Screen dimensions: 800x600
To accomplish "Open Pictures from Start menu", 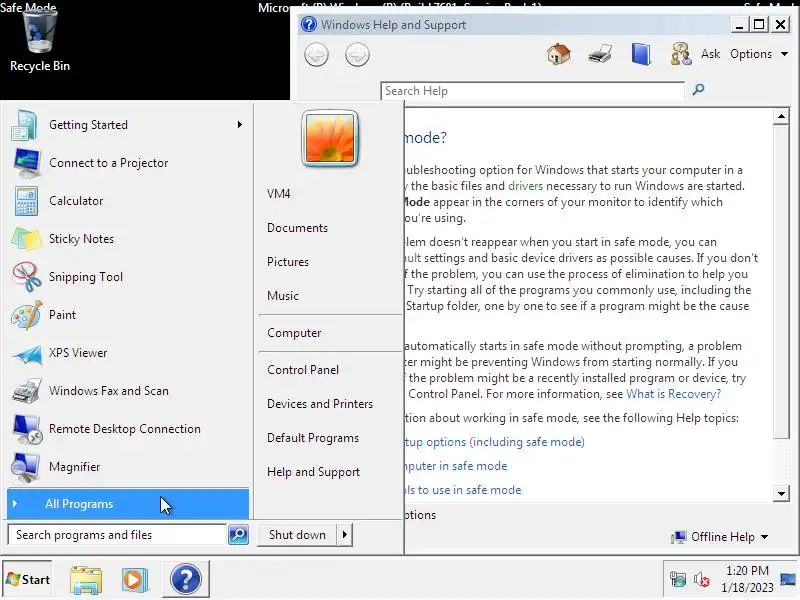I will [x=288, y=262].
